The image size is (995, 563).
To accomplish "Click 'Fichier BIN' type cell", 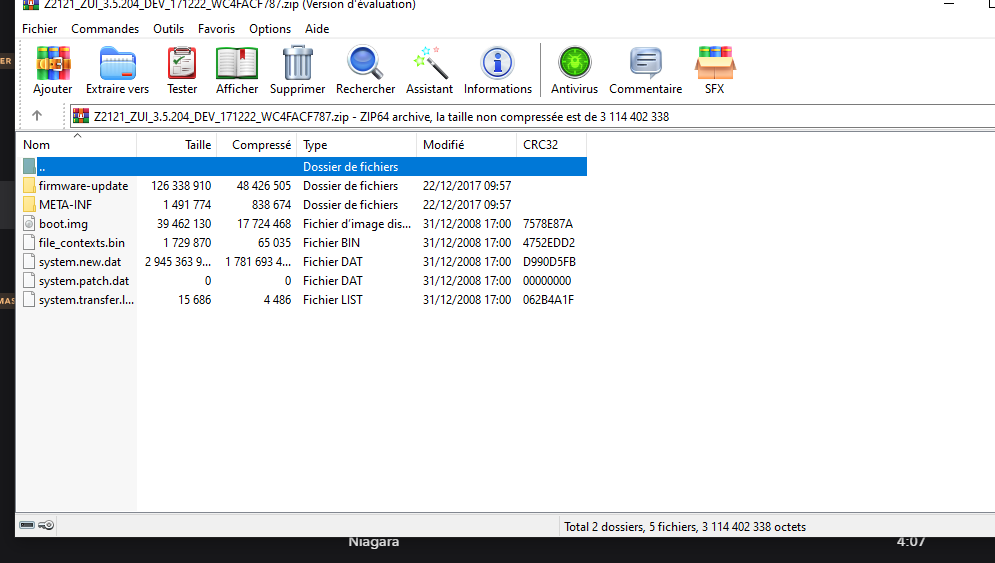I will (x=331, y=242).
